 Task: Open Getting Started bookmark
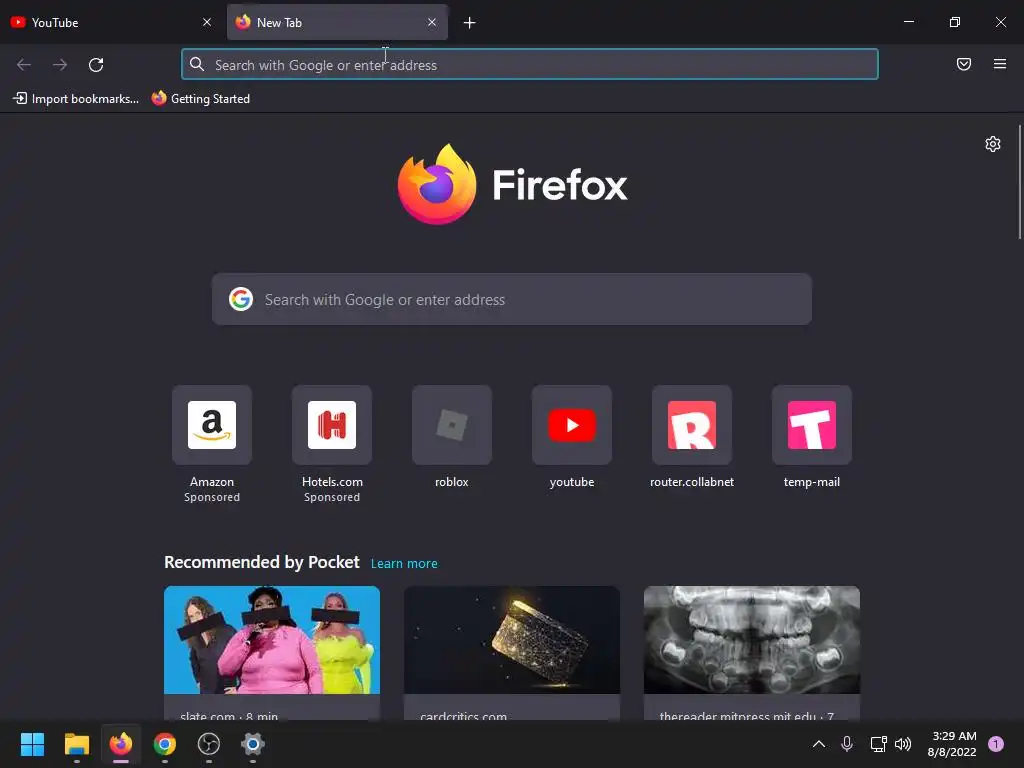pyautogui.click(x=200, y=99)
